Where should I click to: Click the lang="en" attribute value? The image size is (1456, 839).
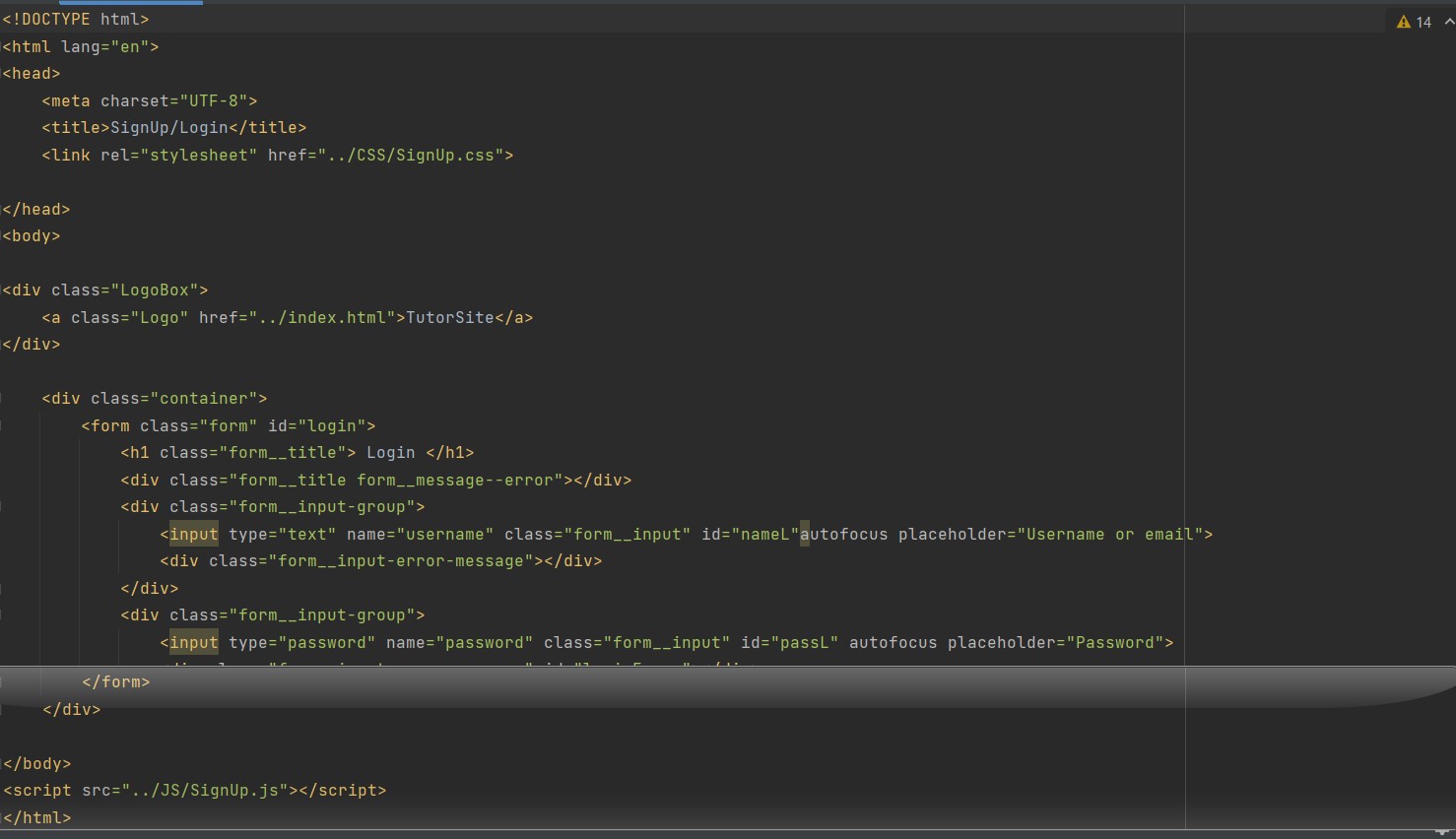click(x=129, y=46)
